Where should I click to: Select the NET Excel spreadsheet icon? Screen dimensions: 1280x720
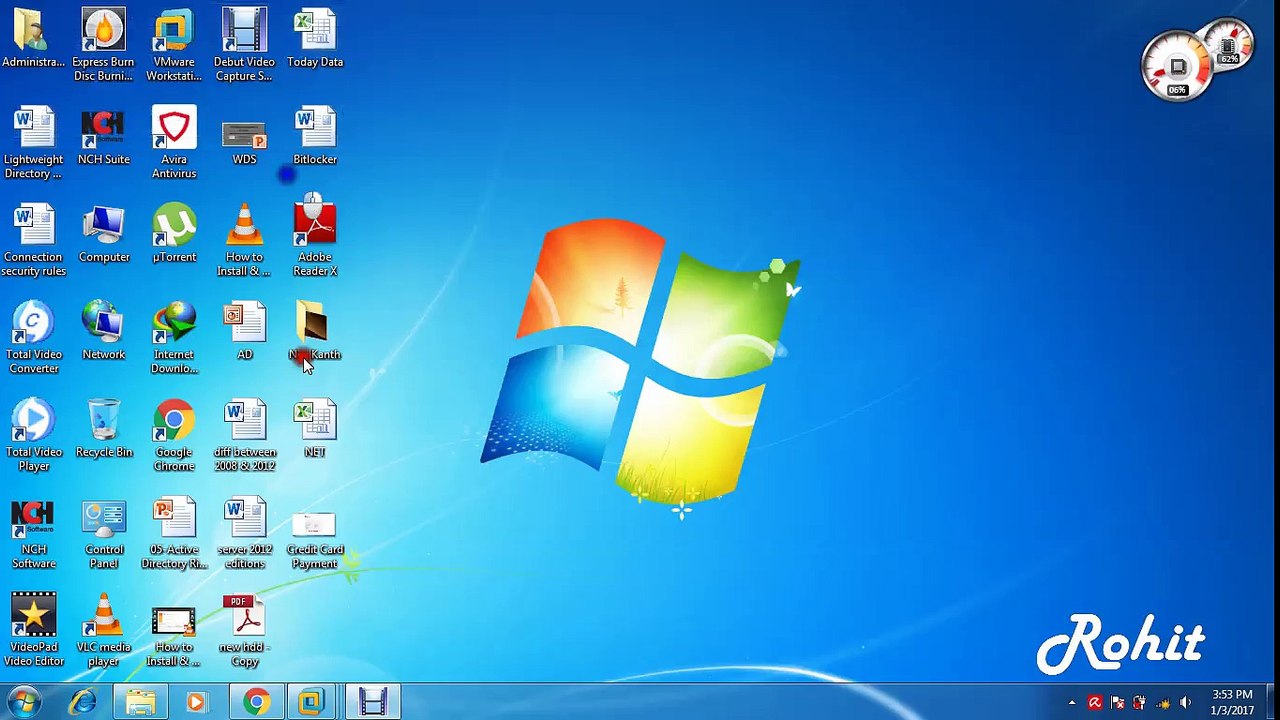[315, 429]
